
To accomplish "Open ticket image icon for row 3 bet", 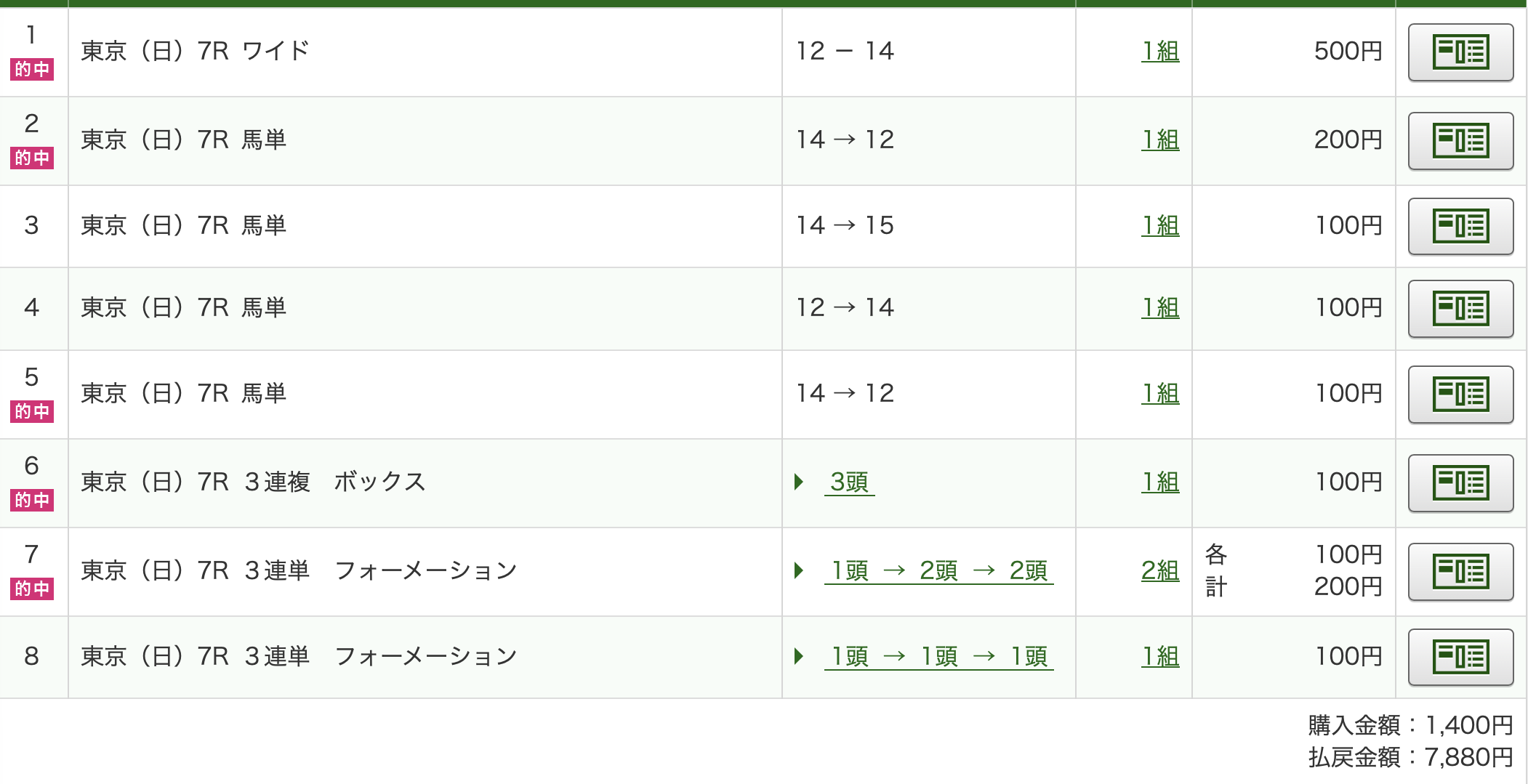I will point(1460,227).
